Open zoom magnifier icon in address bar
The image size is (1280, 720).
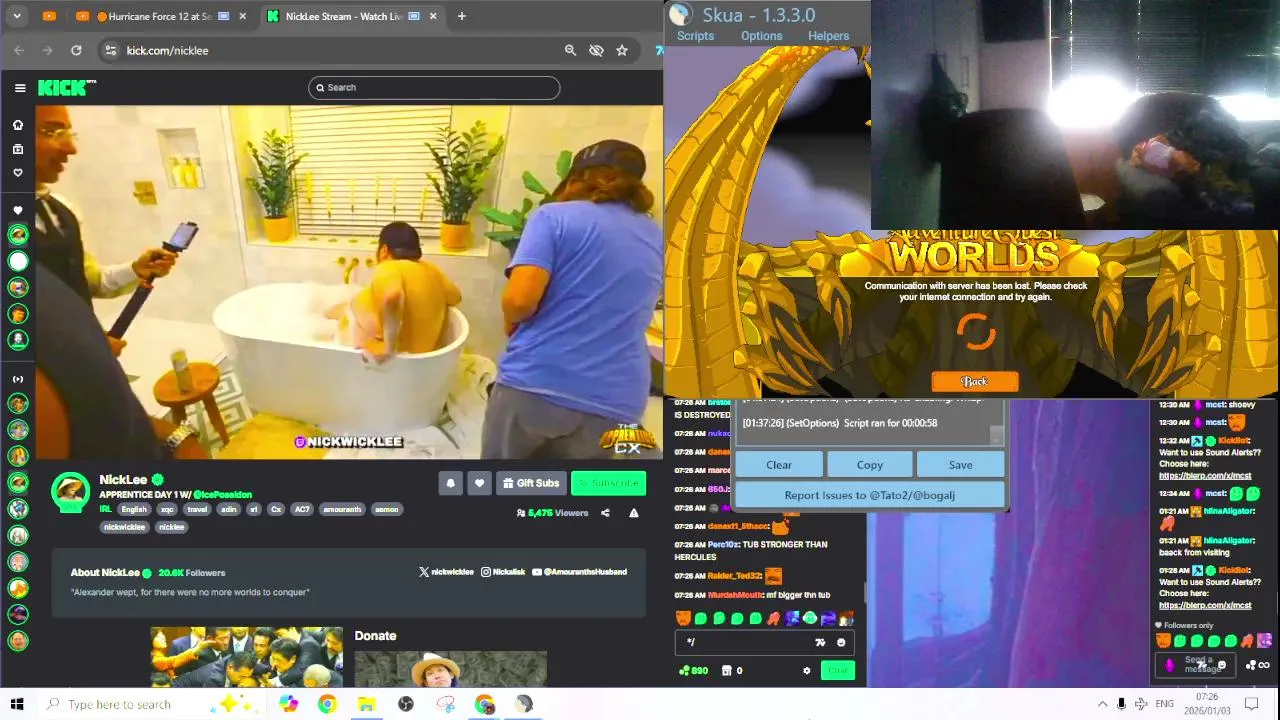[570, 50]
